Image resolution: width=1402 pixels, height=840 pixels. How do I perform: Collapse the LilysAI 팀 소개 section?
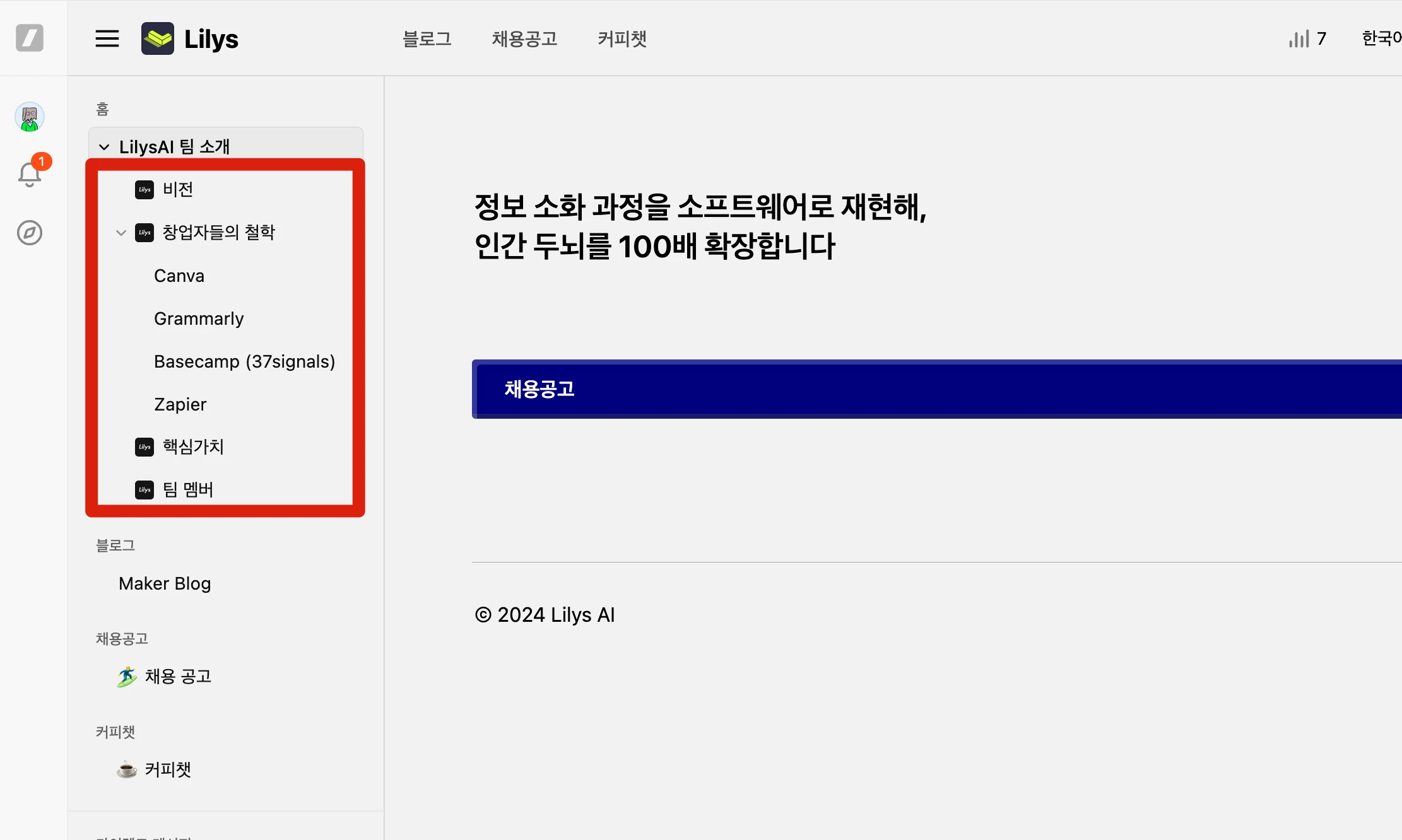point(105,147)
